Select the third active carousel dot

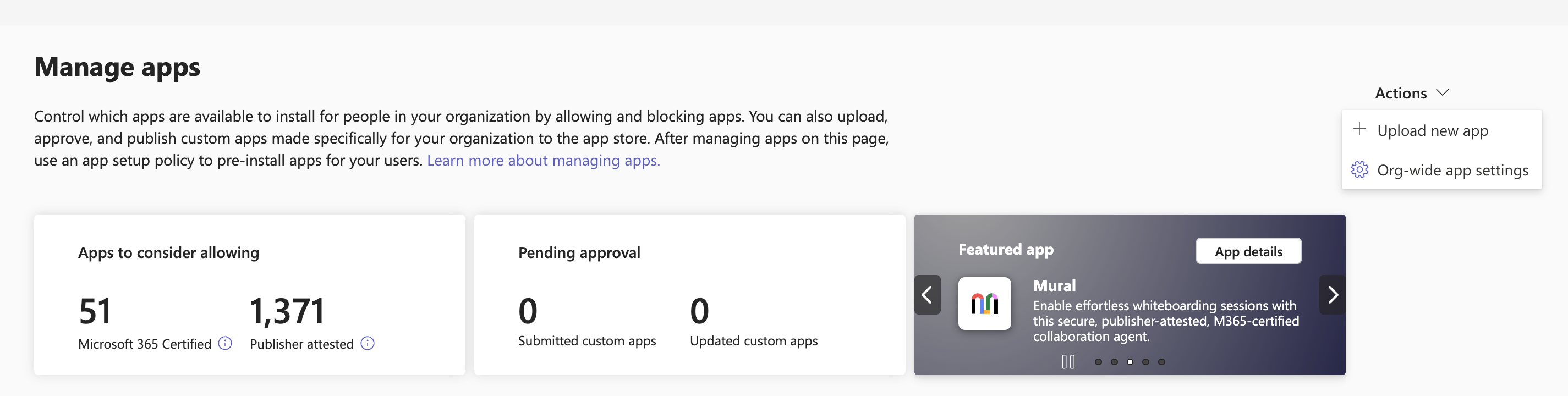[x=1130, y=362]
